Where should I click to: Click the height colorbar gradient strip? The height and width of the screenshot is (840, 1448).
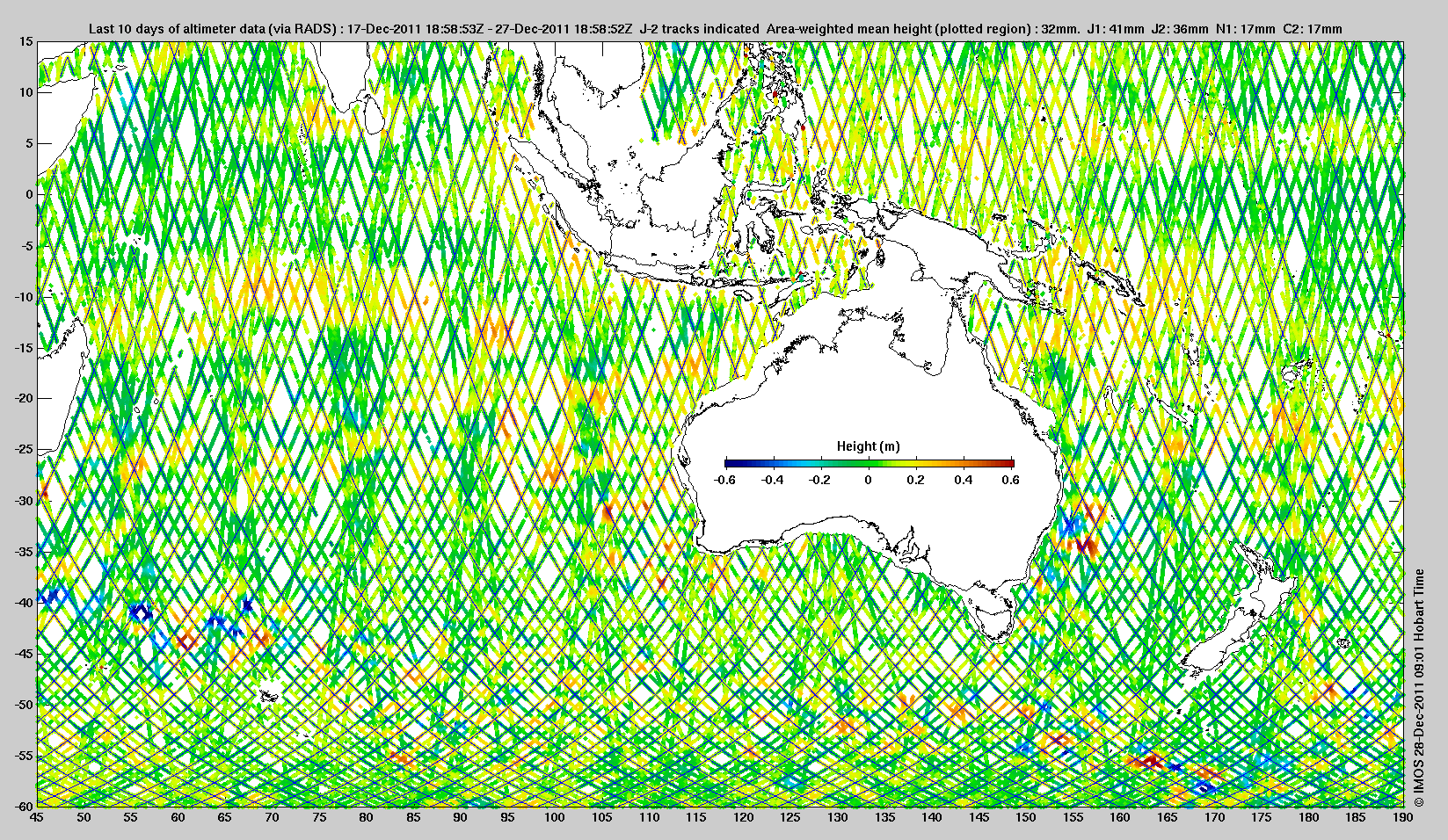870,463
